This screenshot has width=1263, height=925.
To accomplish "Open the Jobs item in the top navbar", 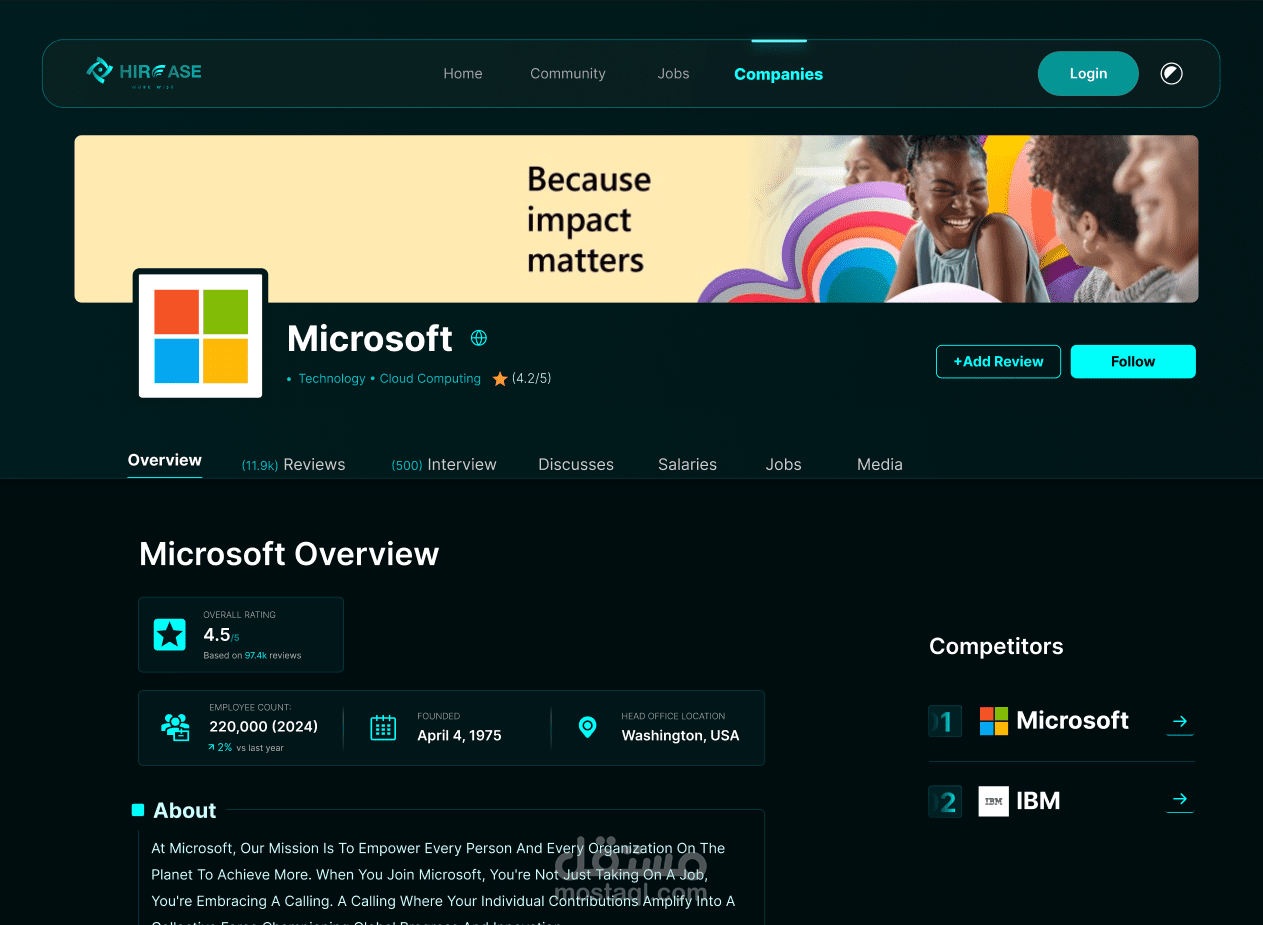I will click(x=674, y=74).
